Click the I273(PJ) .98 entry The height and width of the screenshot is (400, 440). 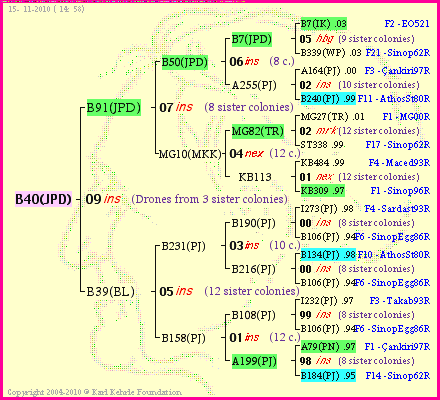[327, 209]
